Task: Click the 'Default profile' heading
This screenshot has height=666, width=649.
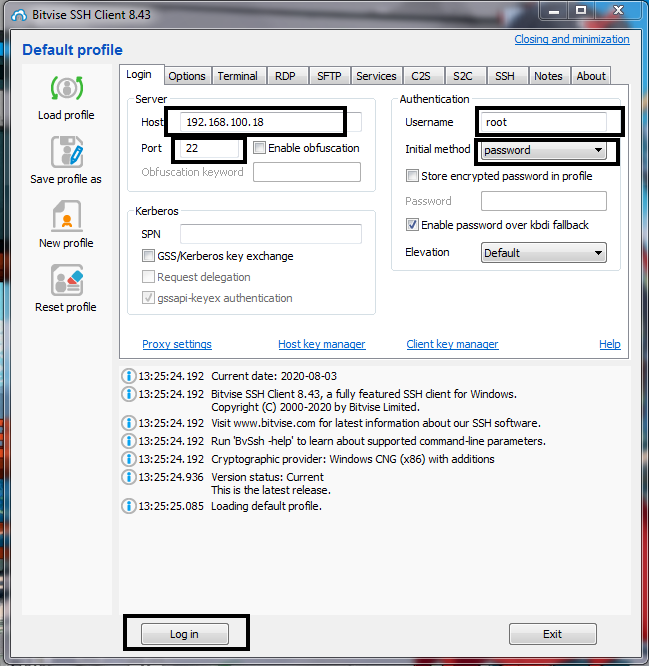Action: point(72,50)
